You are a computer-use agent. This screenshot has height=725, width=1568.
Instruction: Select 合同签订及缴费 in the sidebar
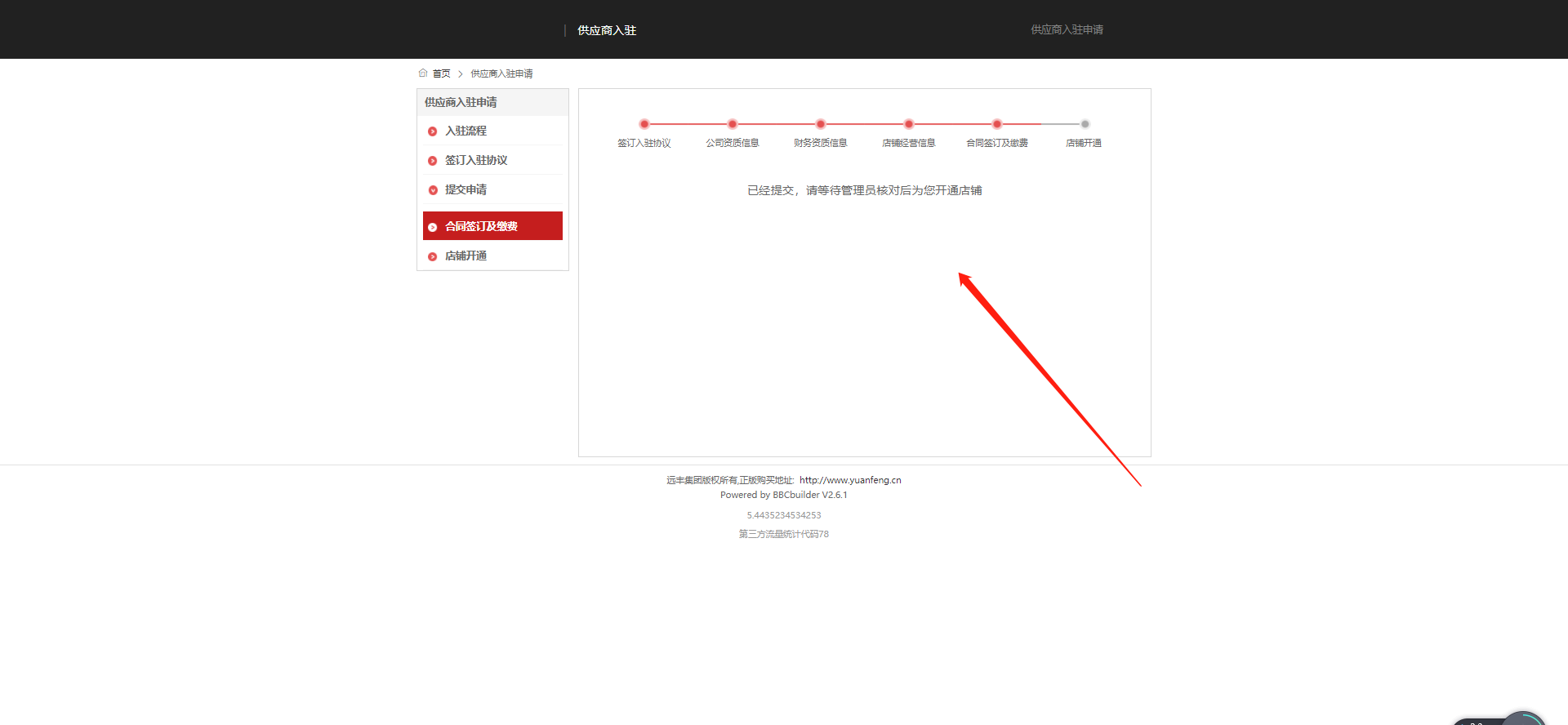[492, 226]
